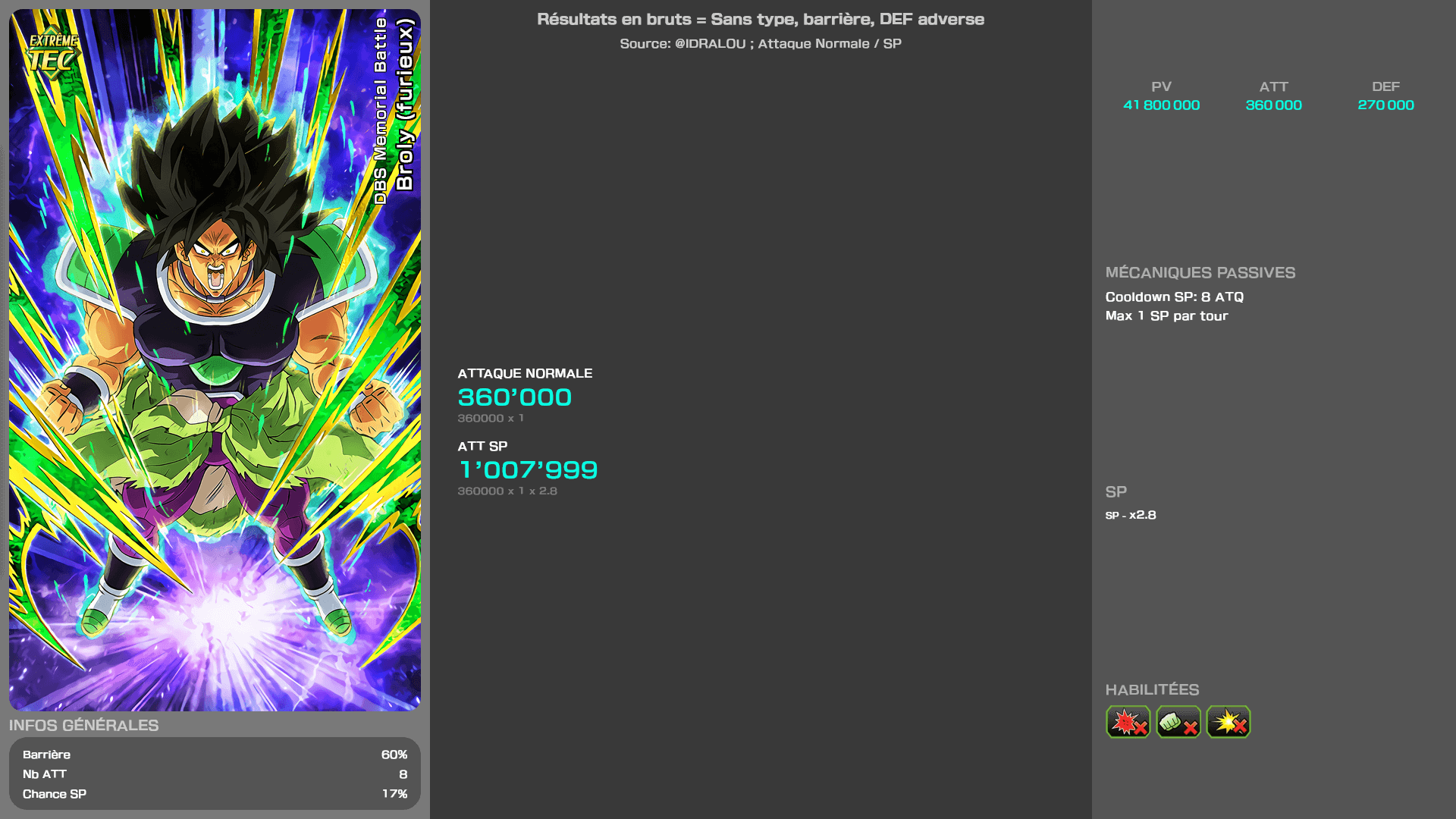Click the Barrière value 60%
1456x819 pixels.
click(x=394, y=755)
